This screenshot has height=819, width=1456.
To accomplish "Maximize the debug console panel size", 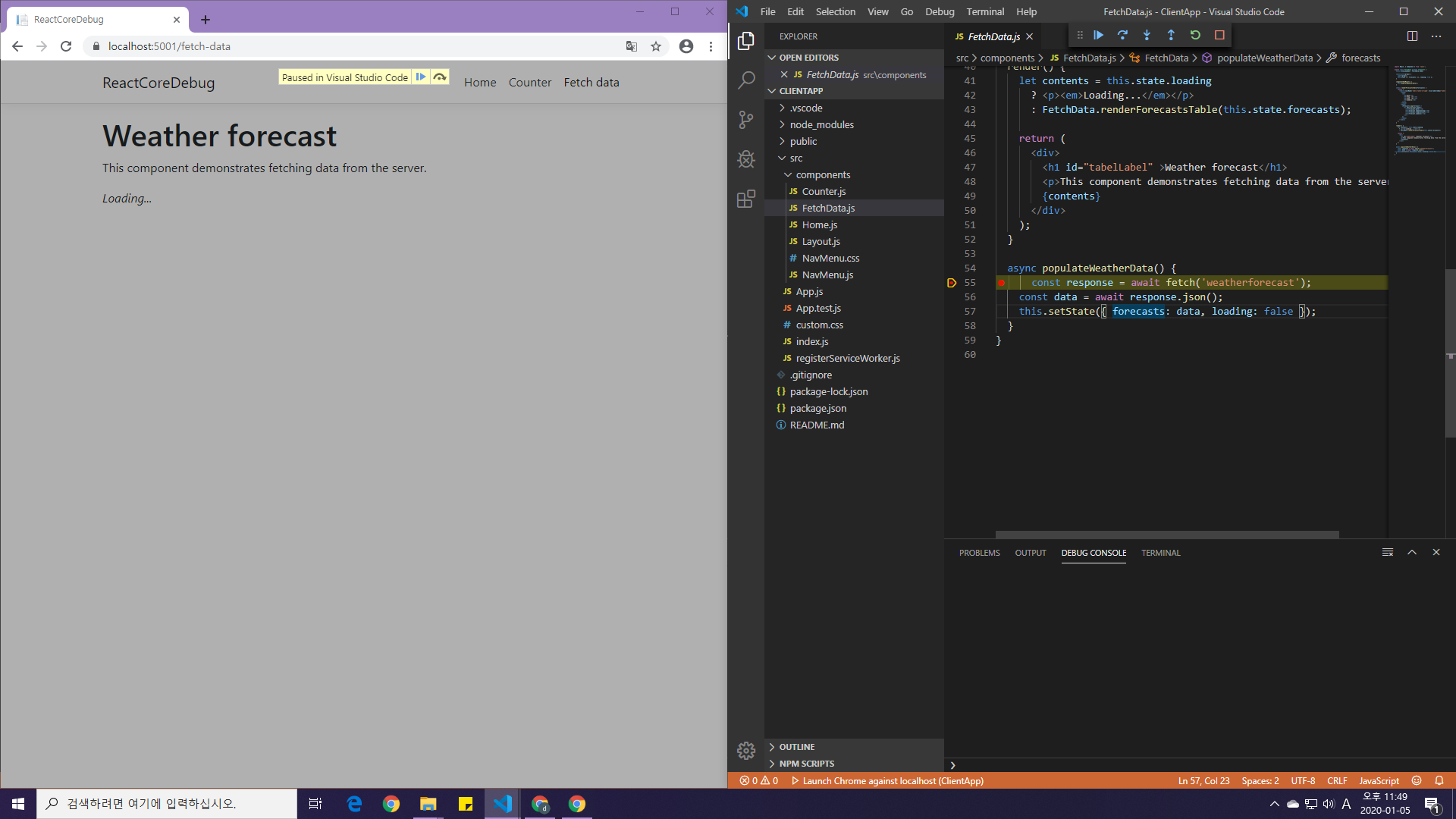I will (x=1412, y=553).
